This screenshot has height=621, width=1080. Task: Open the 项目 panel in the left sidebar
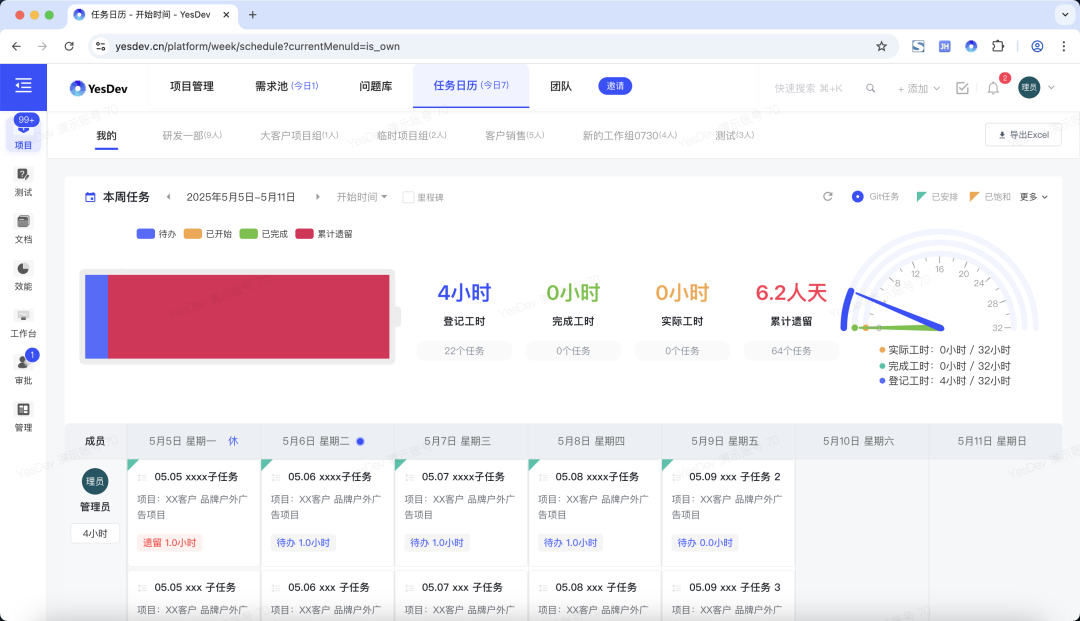22,131
